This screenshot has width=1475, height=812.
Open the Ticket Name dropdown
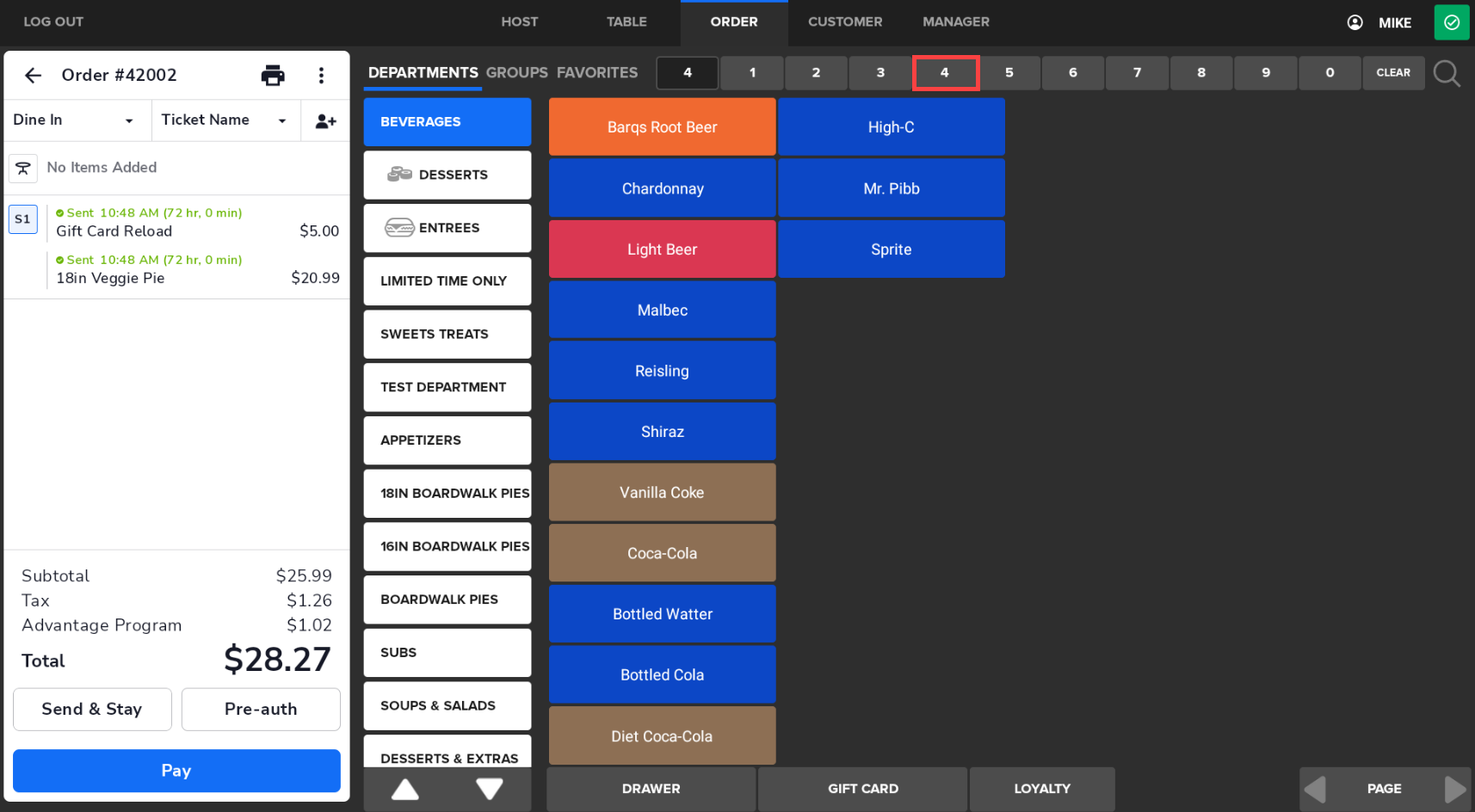[225, 120]
